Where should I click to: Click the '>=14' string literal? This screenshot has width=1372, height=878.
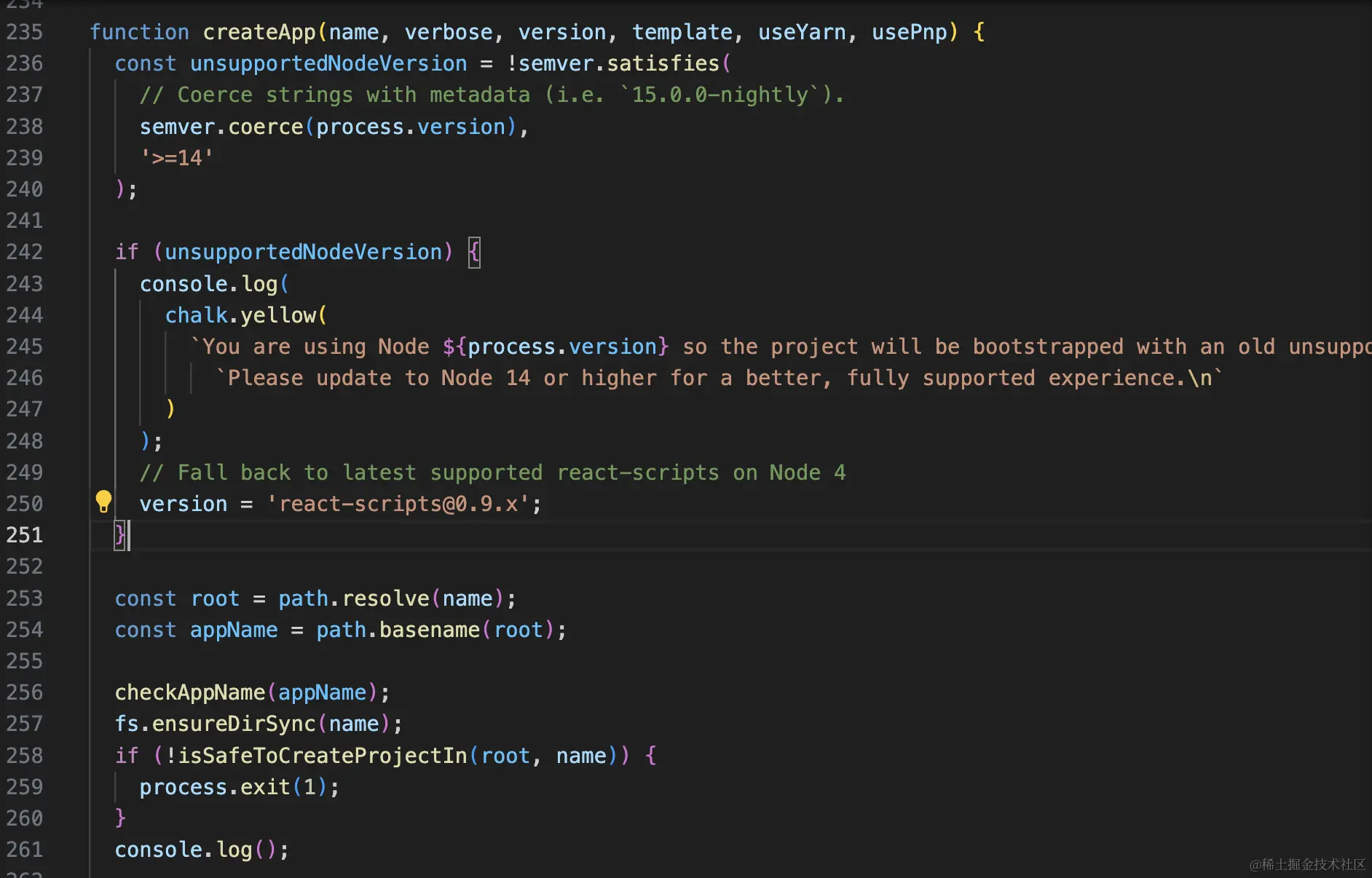177,158
